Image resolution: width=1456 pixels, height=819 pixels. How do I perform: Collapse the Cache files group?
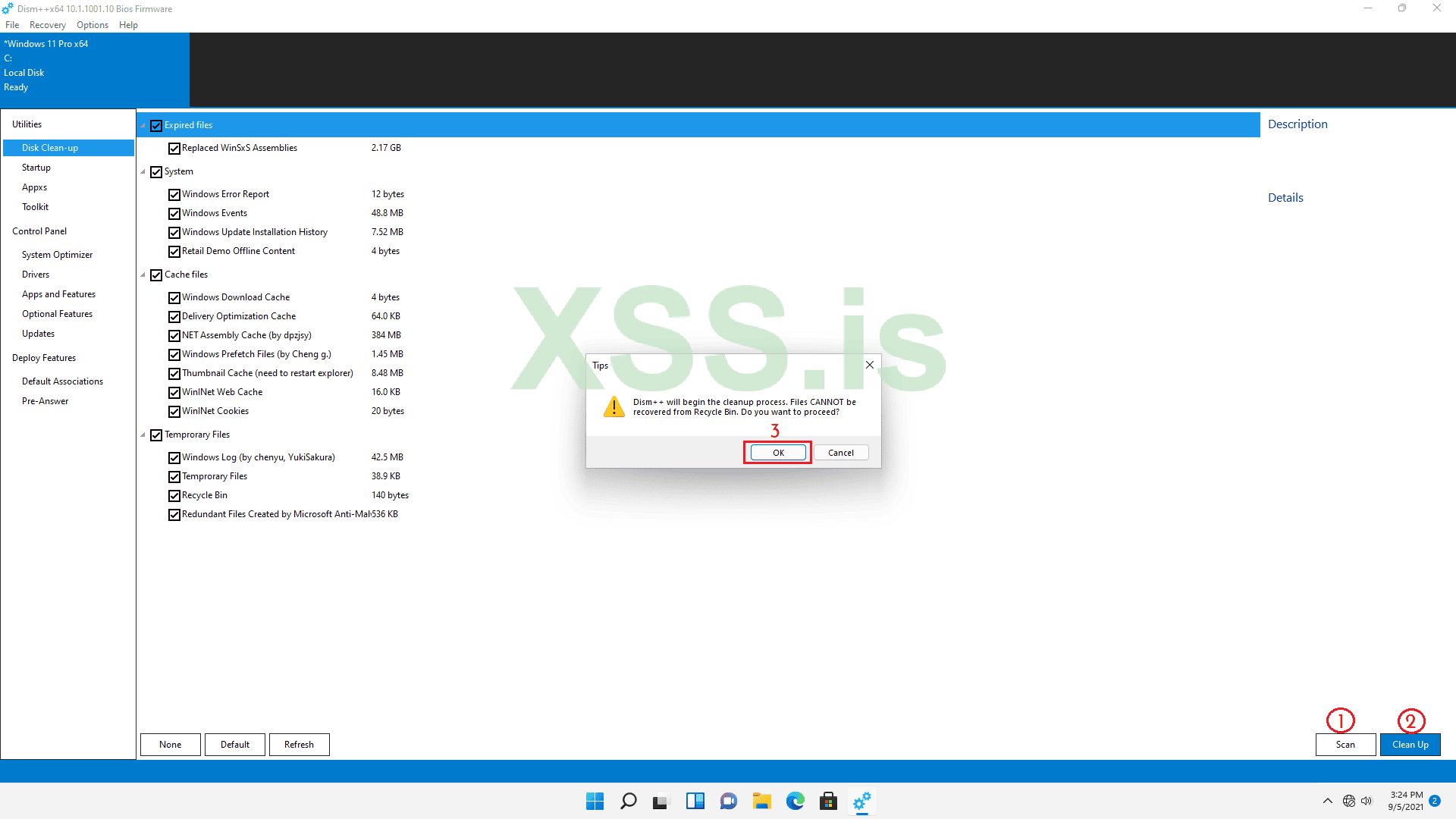(143, 275)
